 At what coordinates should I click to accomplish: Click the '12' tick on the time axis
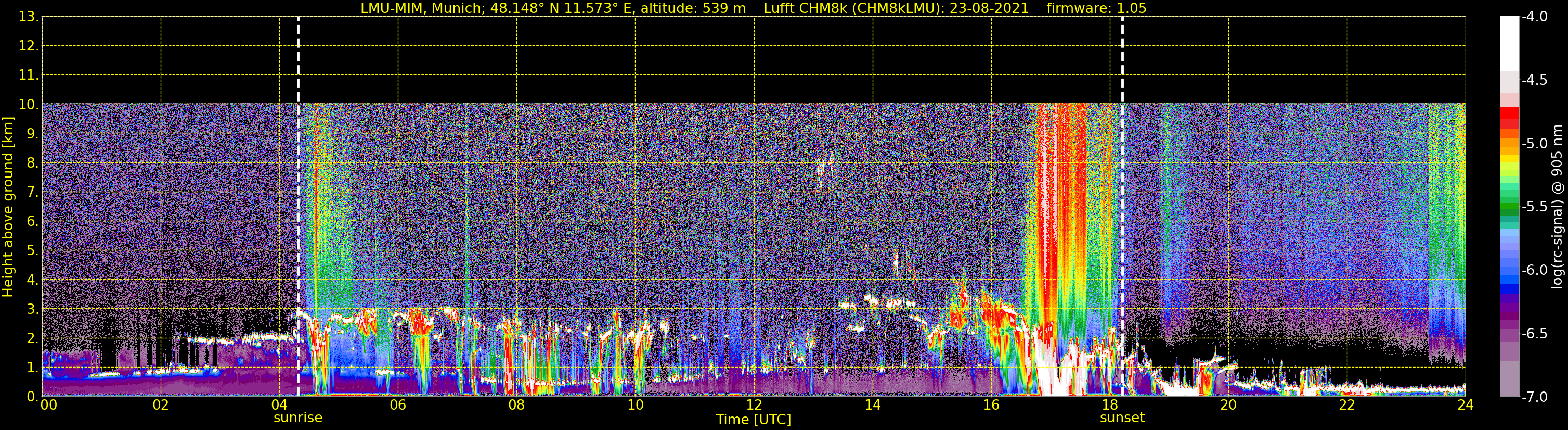(754, 405)
